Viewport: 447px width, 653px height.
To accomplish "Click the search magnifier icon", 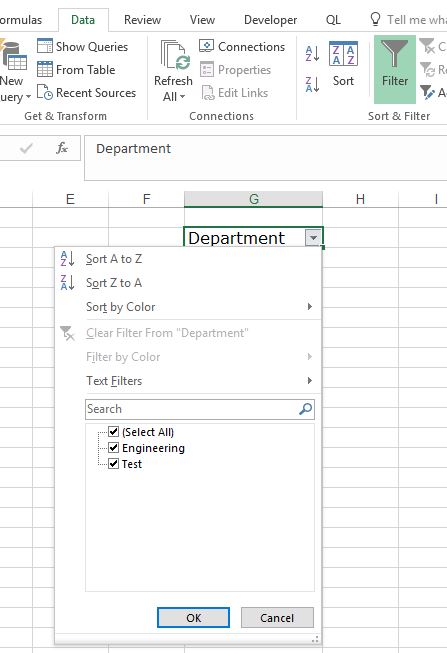I will tap(305, 409).
